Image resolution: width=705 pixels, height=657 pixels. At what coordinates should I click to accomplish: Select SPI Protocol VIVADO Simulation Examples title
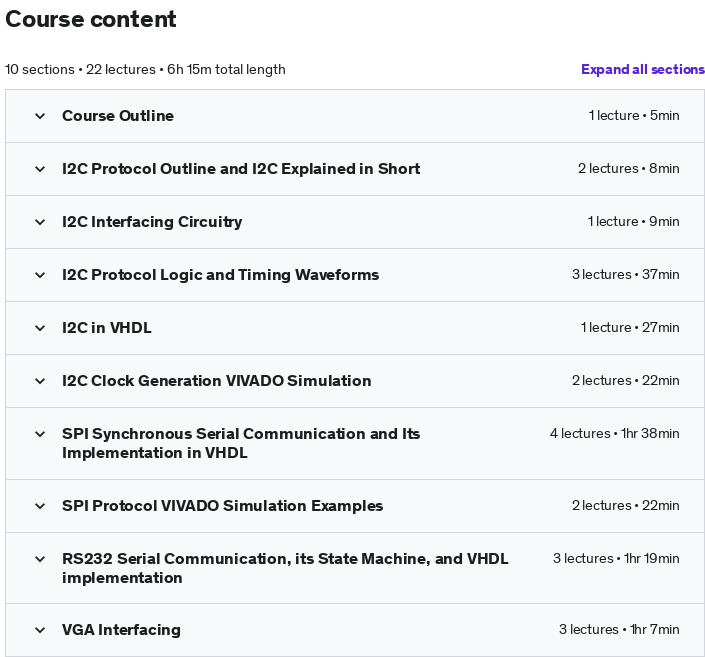point(223,506)
